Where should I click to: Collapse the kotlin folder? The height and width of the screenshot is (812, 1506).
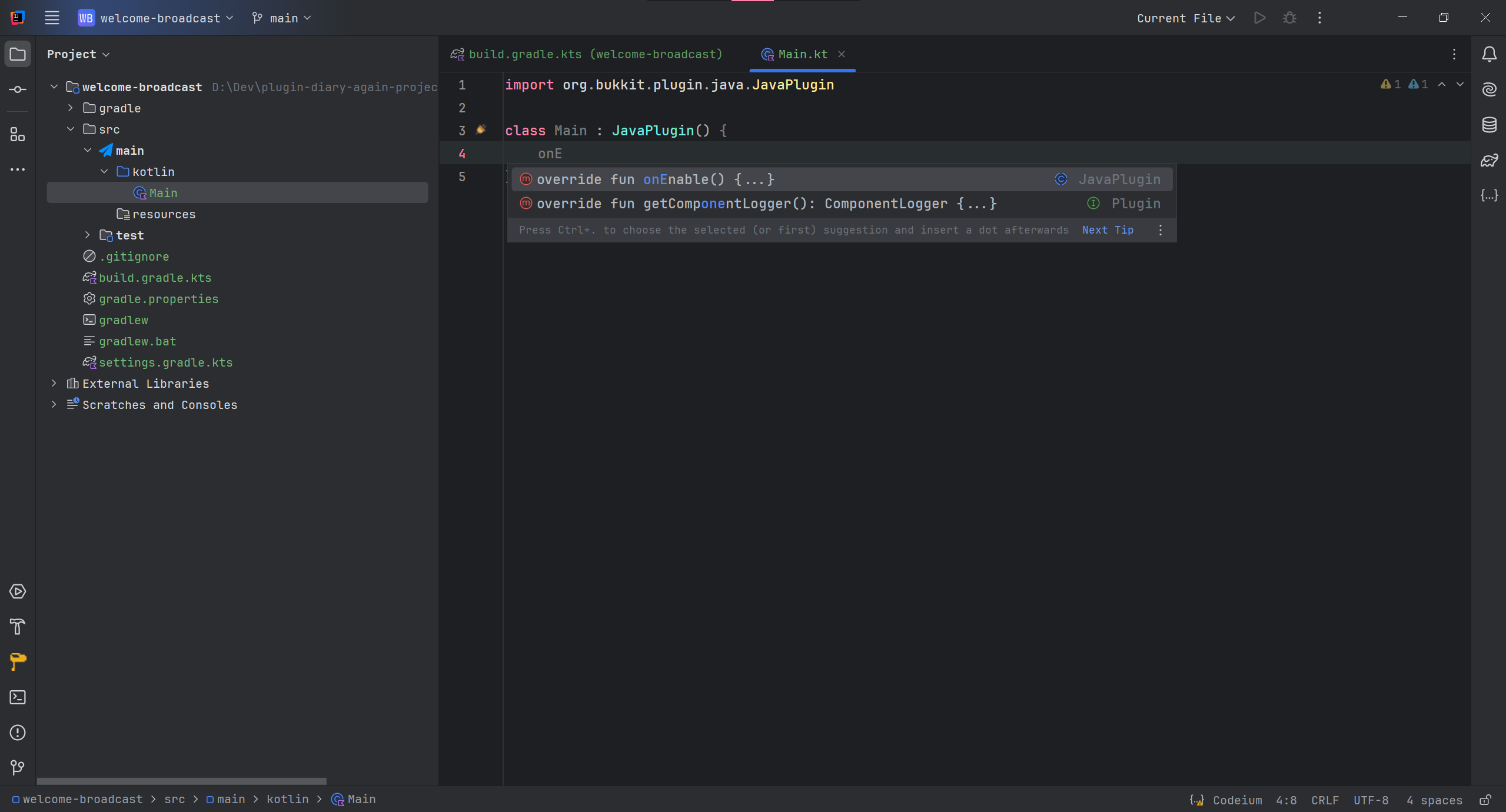pos(104,171)
